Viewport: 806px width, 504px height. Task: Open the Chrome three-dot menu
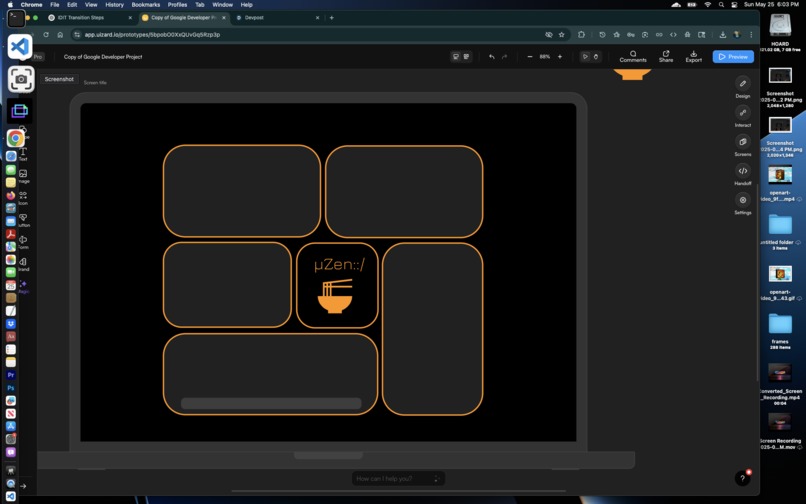click(x=751, y=34)
